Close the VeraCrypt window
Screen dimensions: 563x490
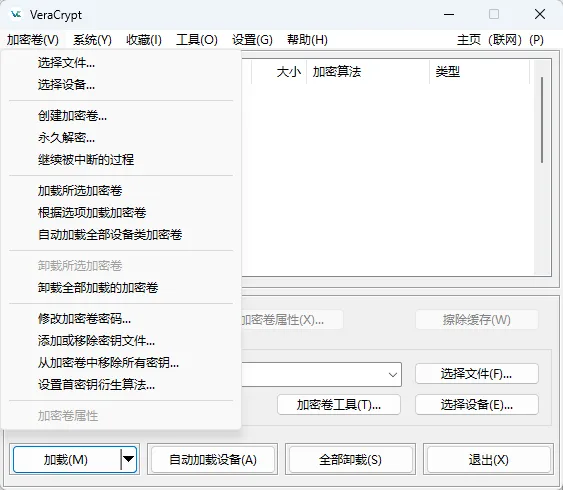[x=540, y=14]
